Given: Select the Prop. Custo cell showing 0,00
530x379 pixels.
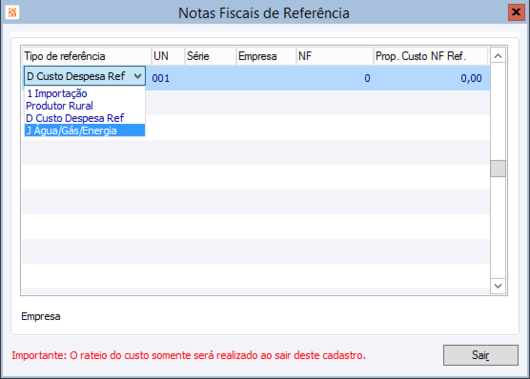Looking at the screenshot, I should (x=431, y=78).
